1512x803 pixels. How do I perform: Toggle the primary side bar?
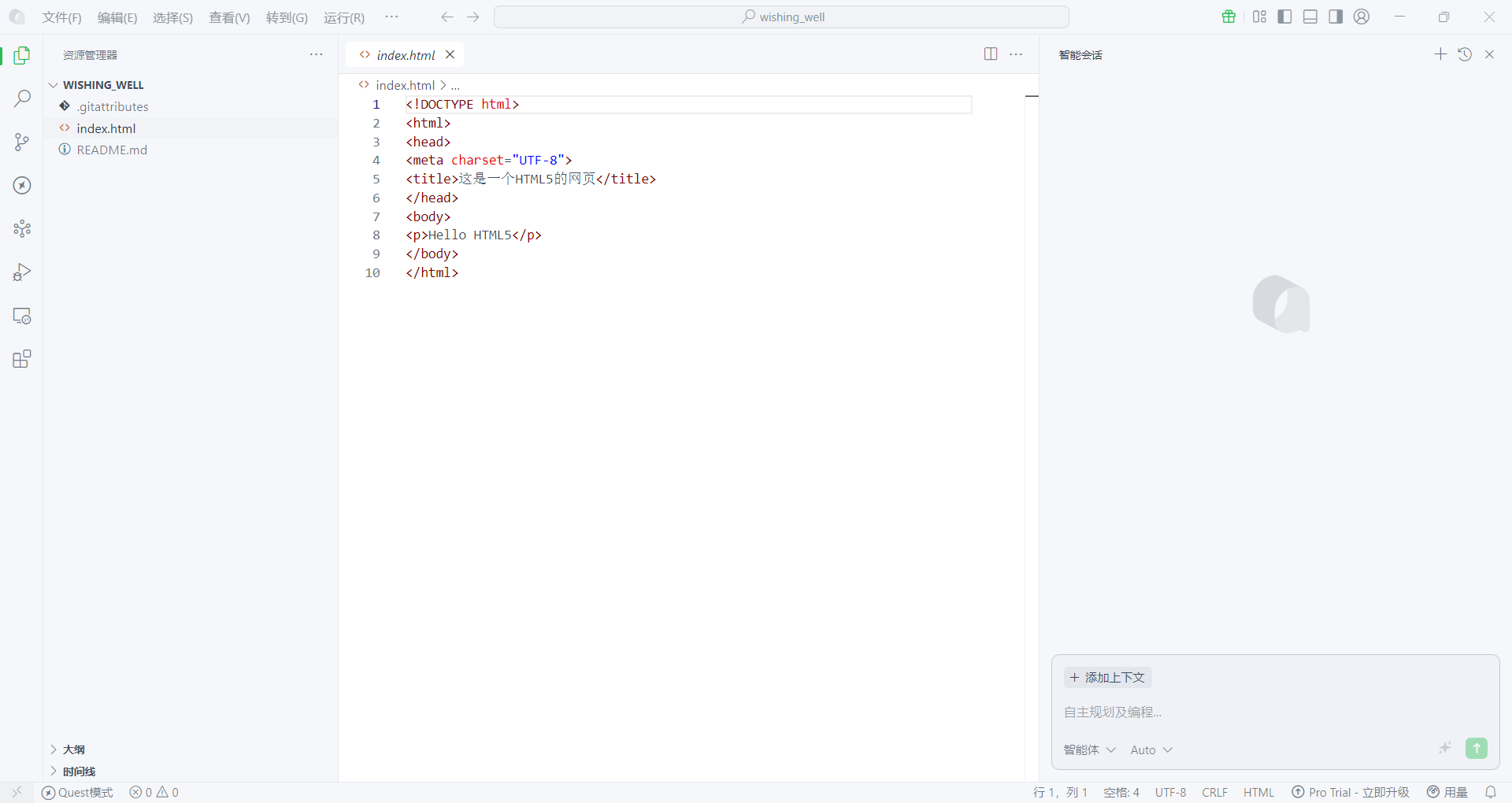[1285, 17]
